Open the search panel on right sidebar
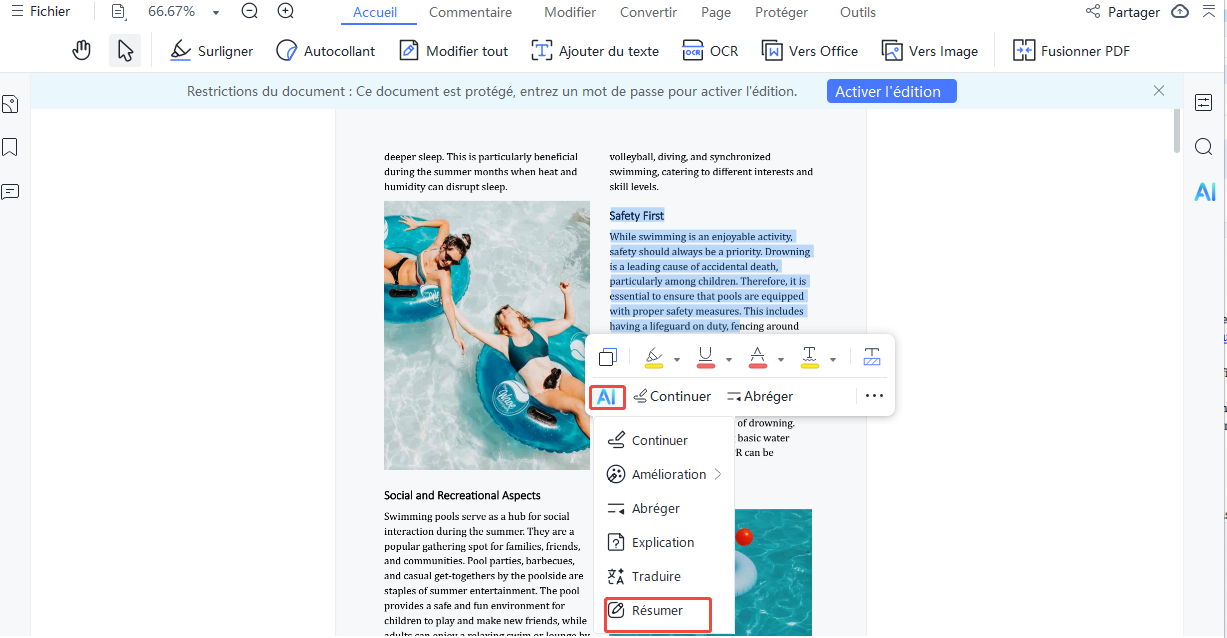 pos(1203,147)
